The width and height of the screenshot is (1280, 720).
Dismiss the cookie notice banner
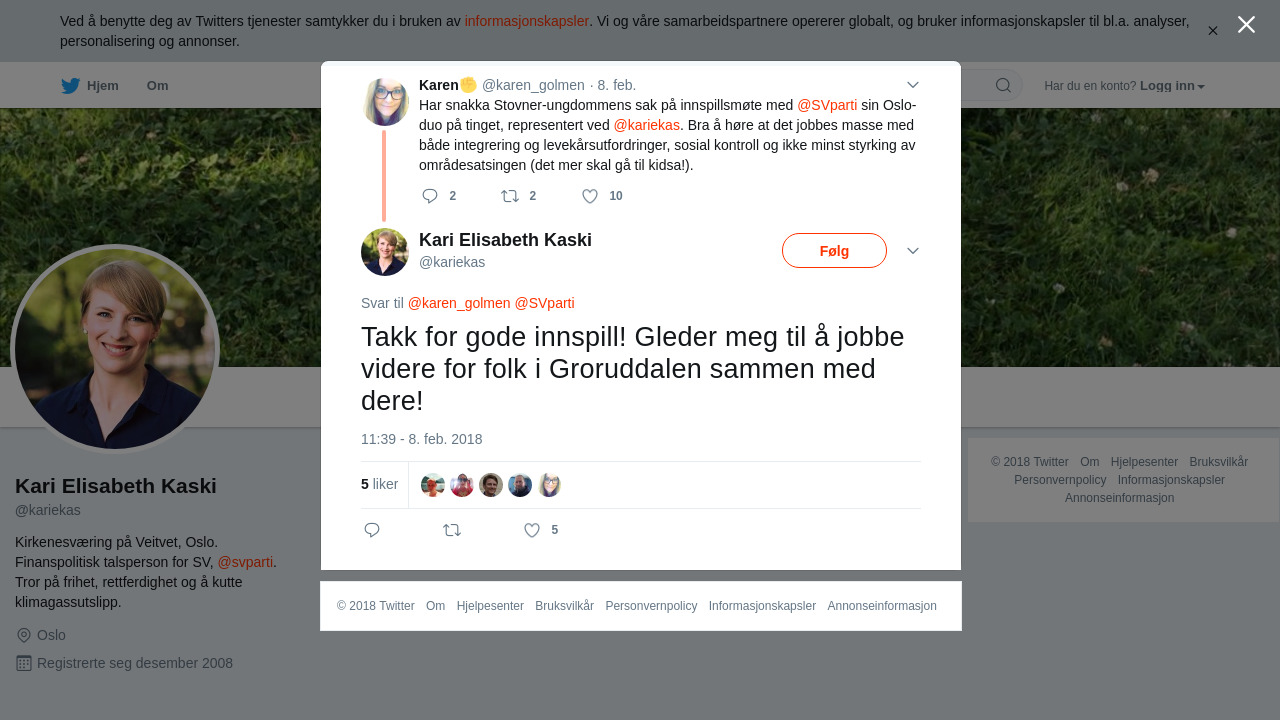pos(1212,31)
